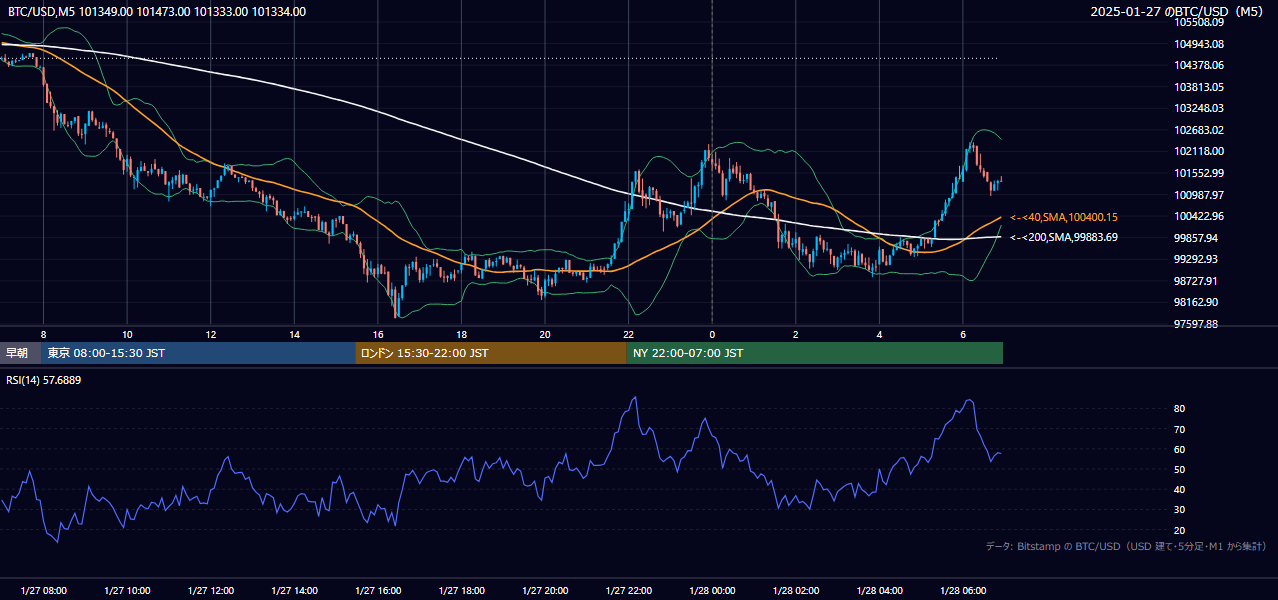The width and height of the screenshot is (1278, 600).
Task: Click the 100422.96 price axis value
Action: click(1199, 216)
